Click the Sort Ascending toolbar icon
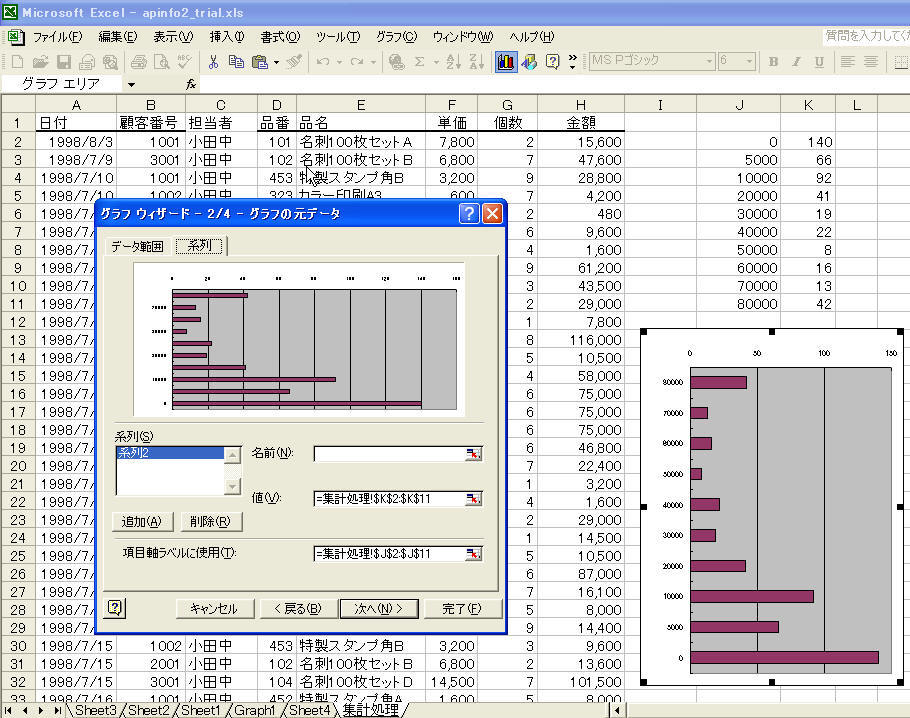Image resolution: width=910 pixels, height=718 pixels. coord(451,62)
